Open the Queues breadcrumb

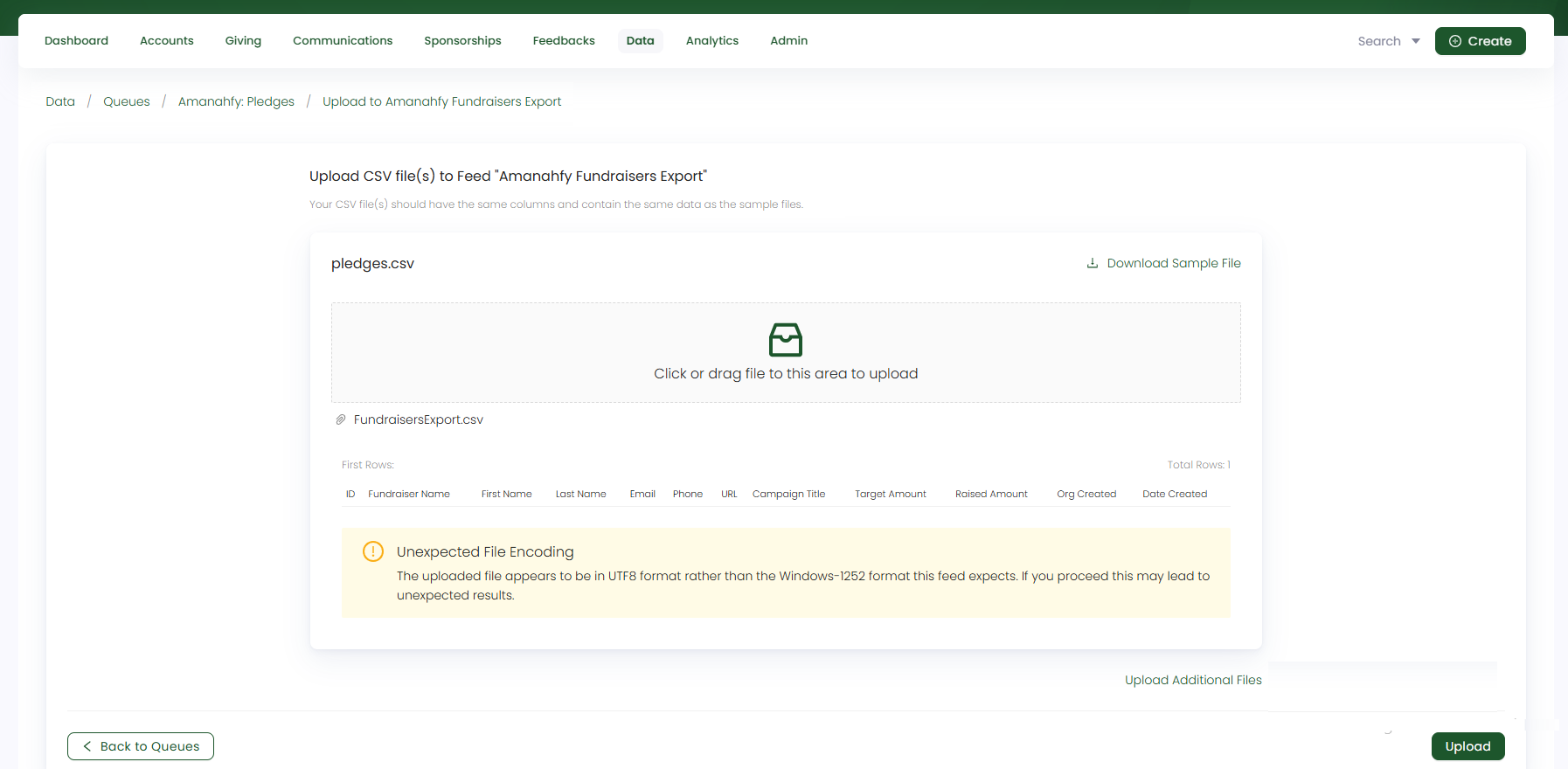[x=127, y=101]
